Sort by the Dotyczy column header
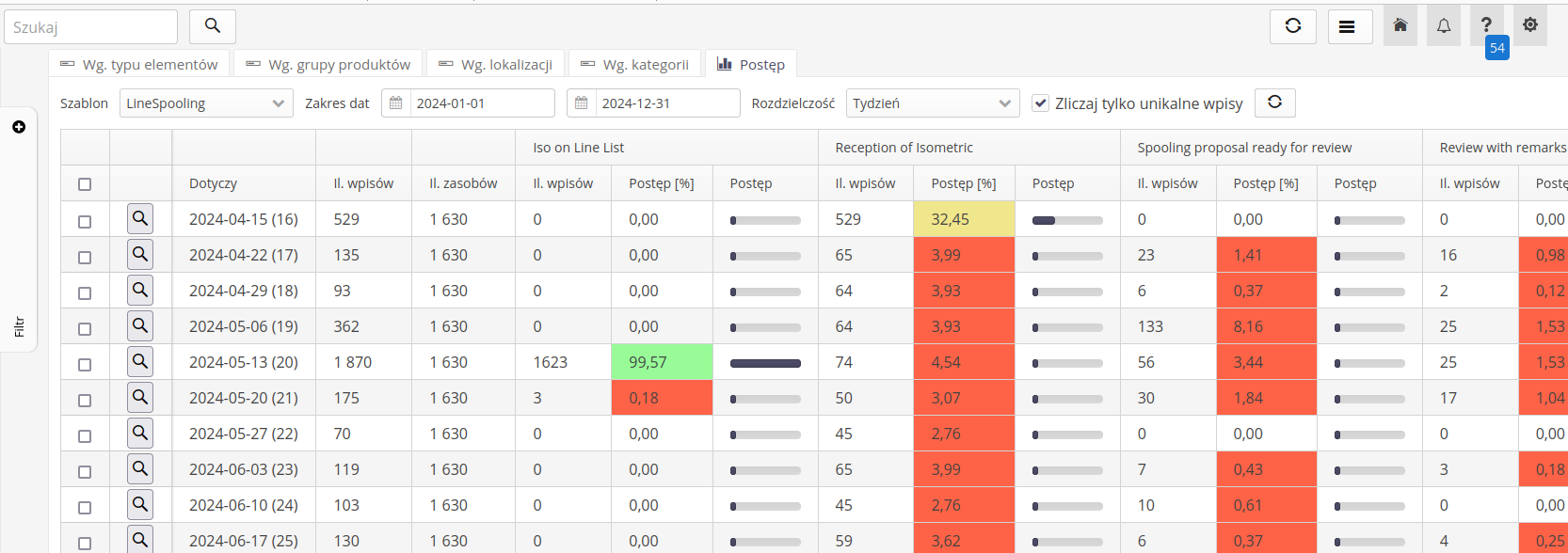Image resolution: width=1568 pixels, height=553 pixels. [x=214, y=183]
